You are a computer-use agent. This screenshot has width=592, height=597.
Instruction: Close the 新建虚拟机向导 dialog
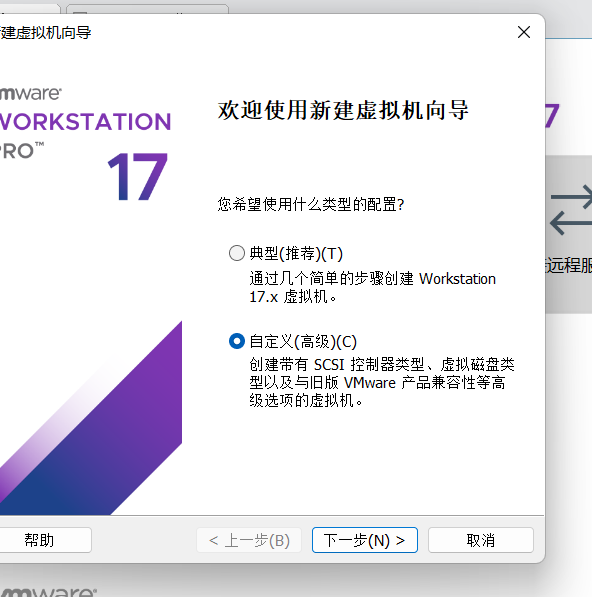pos(524,32)
